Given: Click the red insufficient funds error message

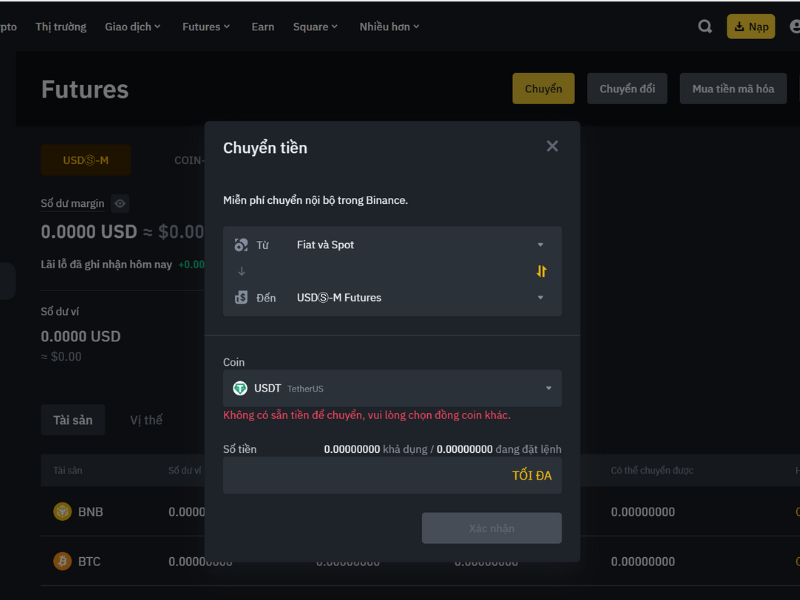Looking at the screenshot, I should 367,415.
